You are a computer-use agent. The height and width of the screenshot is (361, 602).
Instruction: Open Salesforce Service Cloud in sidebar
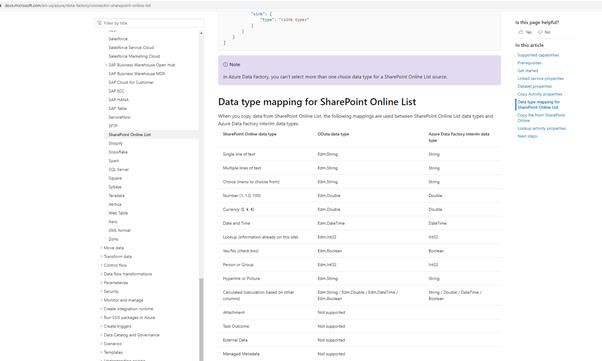(131, 48)
